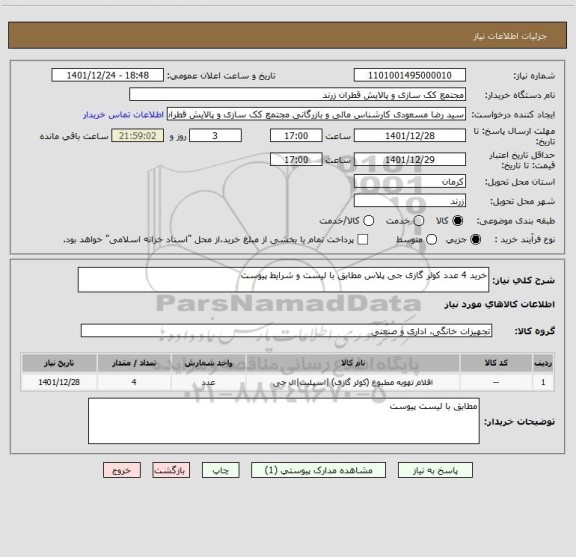Click the price validity date 1401/12/29 field
The height and width of the screenshot is (557, 576).
(x=410, y=159)
